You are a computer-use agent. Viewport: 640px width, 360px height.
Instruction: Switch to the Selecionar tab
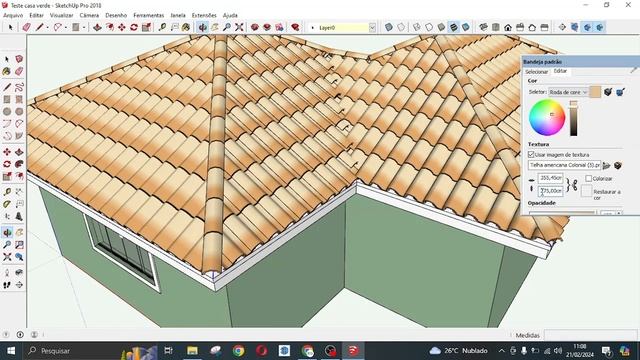pos(536,71)
